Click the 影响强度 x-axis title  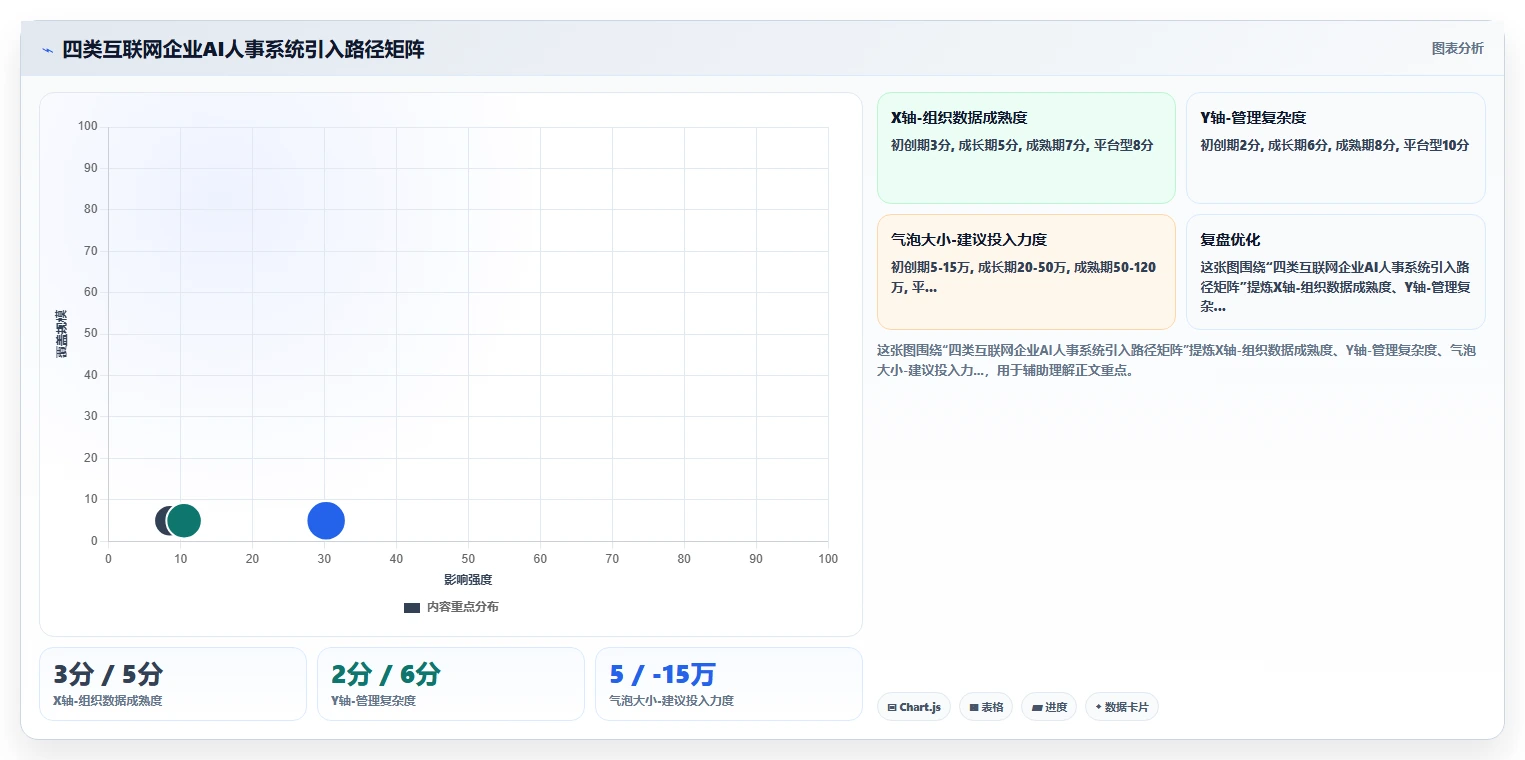tap(468, 580)
